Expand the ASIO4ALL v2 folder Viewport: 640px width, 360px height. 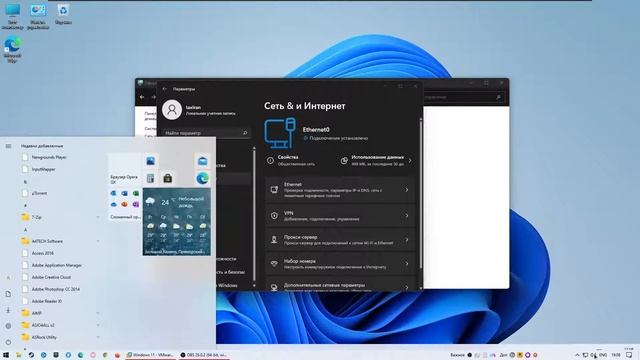pyautogui.click(x=60, y=325)
